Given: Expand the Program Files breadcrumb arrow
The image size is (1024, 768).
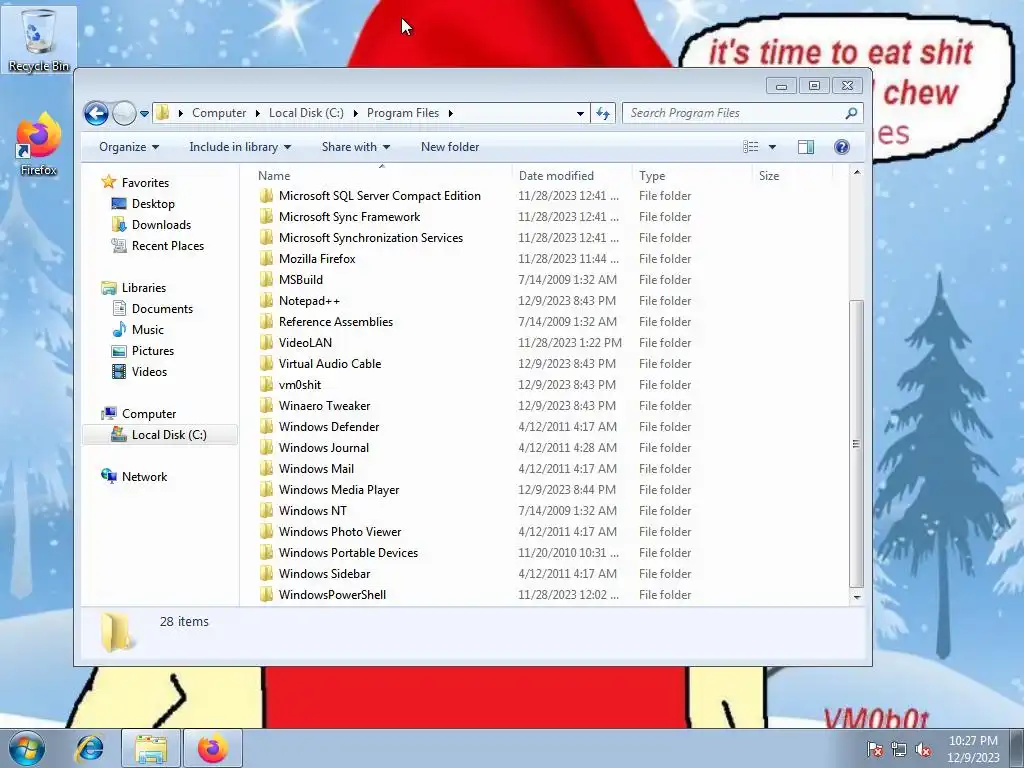Looking at the screenshot, I should [451, 113].
